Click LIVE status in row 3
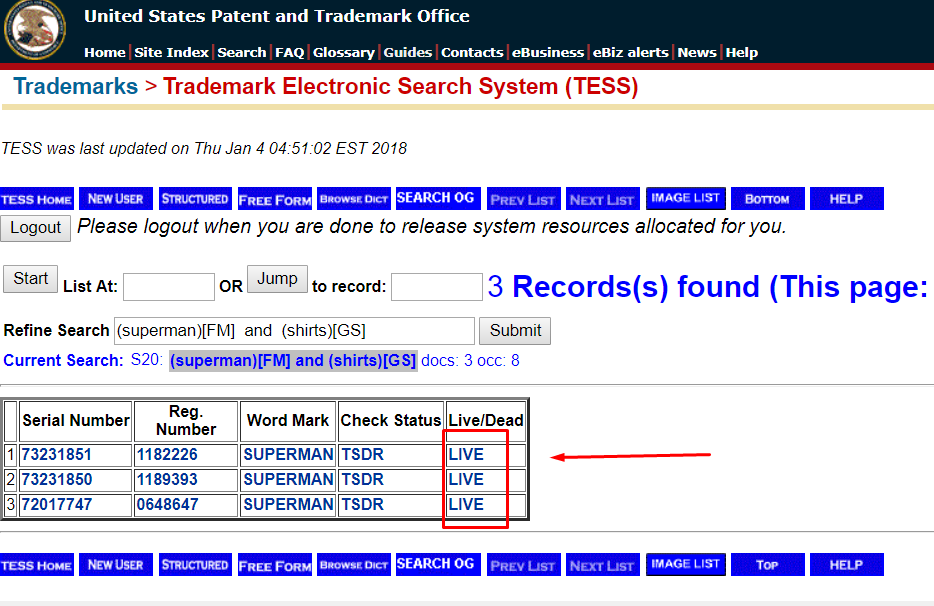934x606 pixels. 466,505
